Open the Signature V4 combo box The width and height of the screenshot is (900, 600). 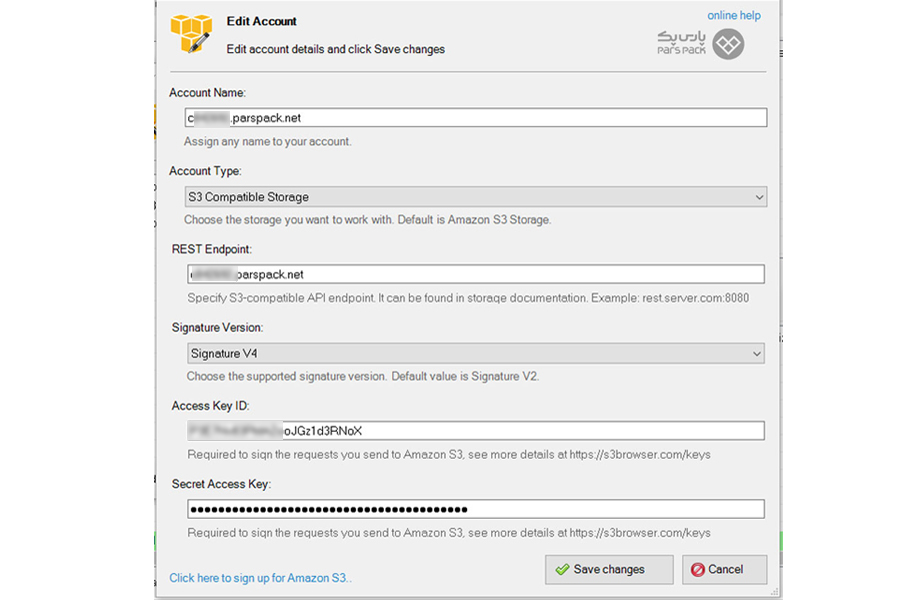pos(475,353)
